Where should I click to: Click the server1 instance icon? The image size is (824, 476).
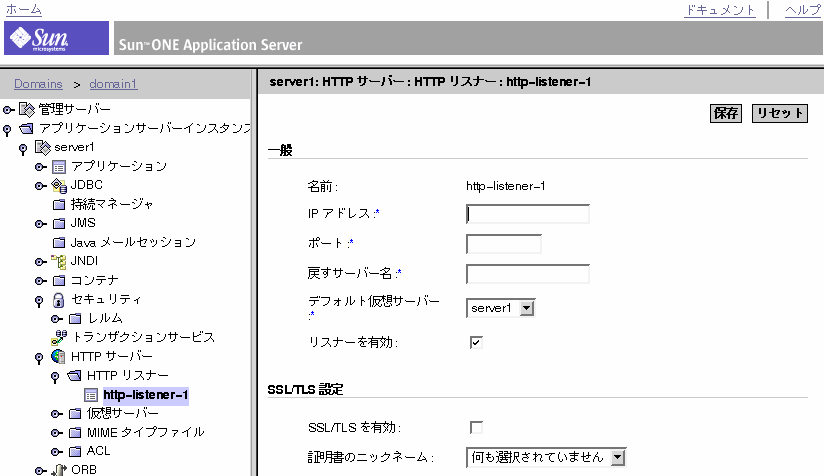click(x=43, y=148)
